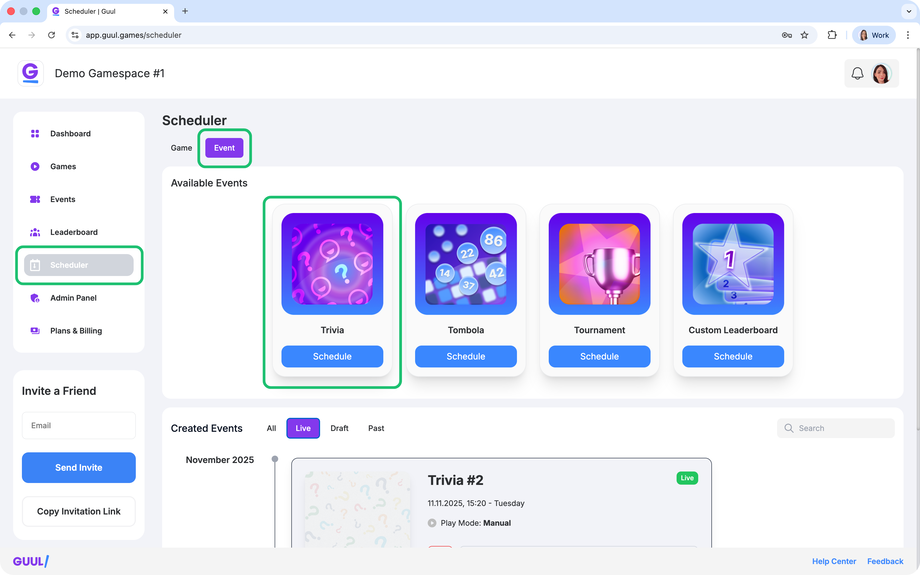Schedule a Tournament event
Screen dimensions: 920x575
600,356
